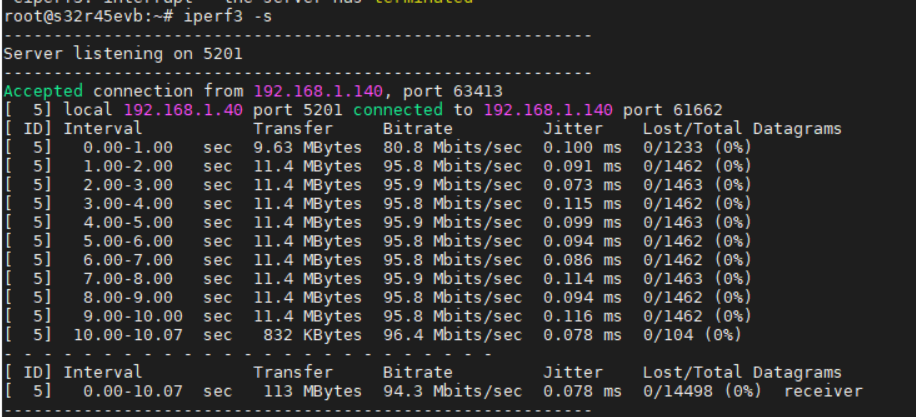Screen dimensions: 916x417
Task: Click interval '3.00-4.00'
Action: [x=128, y=203]
